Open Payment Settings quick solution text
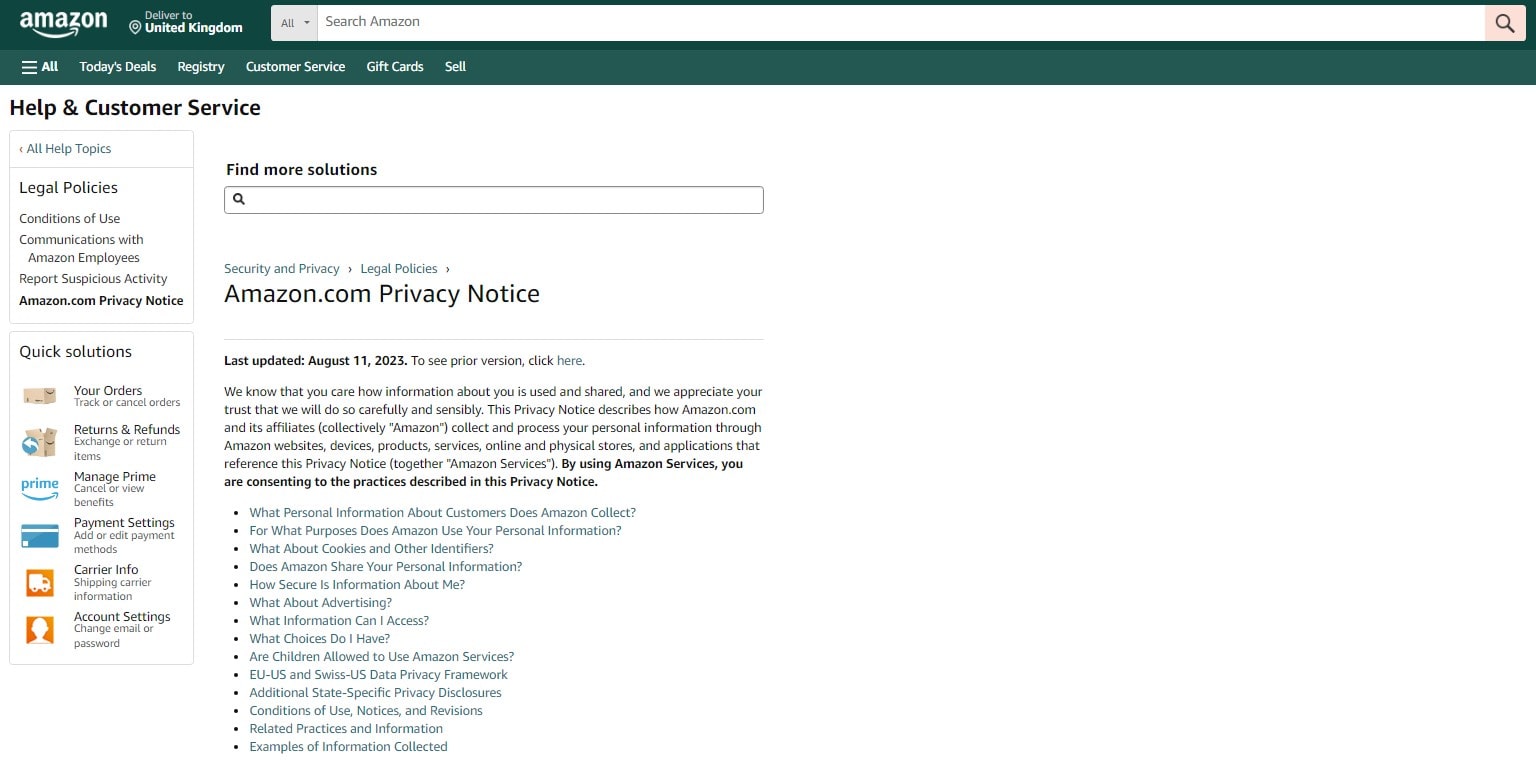Screen dimensions: 1536x763 click(x=124, y=523)
